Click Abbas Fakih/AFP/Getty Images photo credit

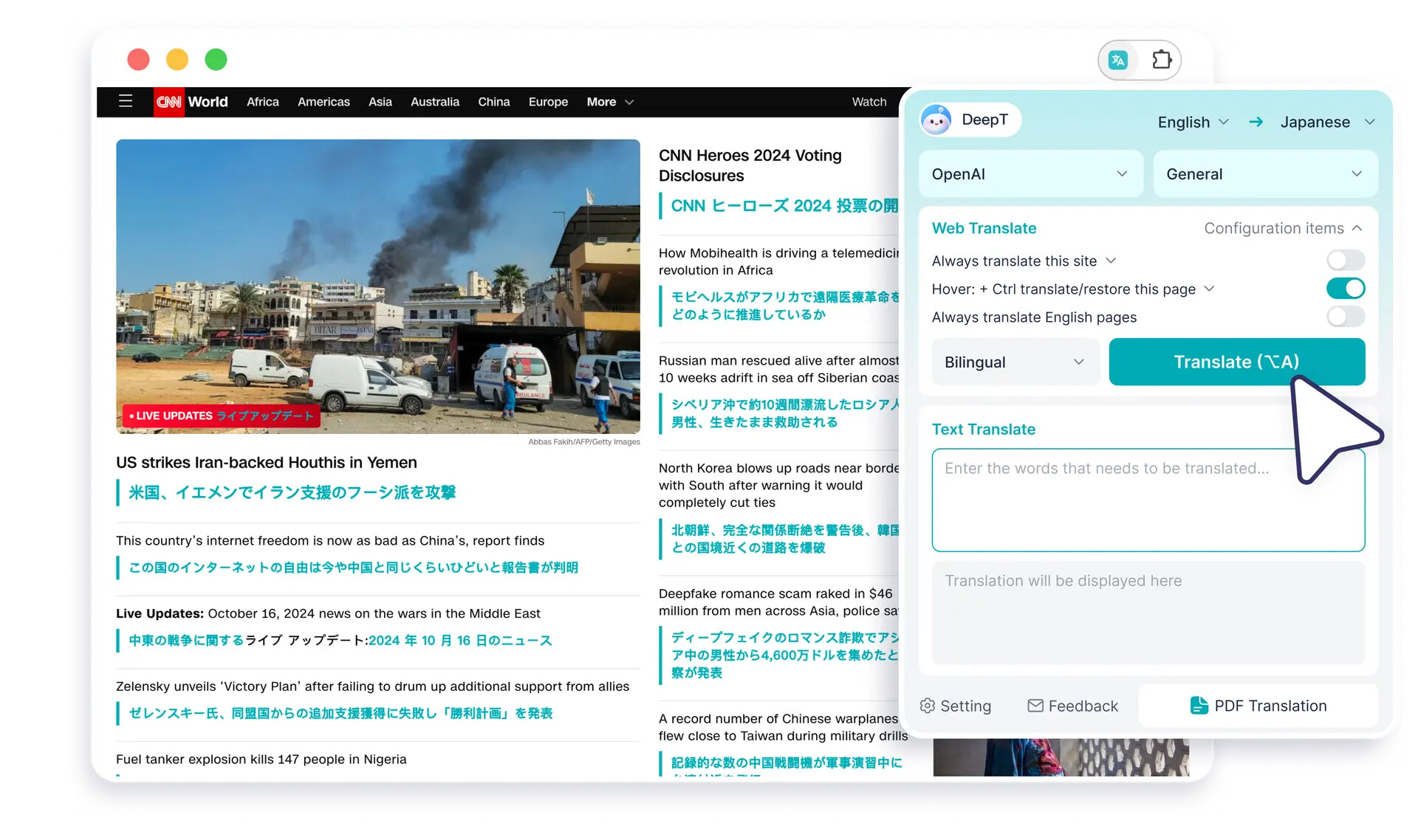(x=584, y=441)
